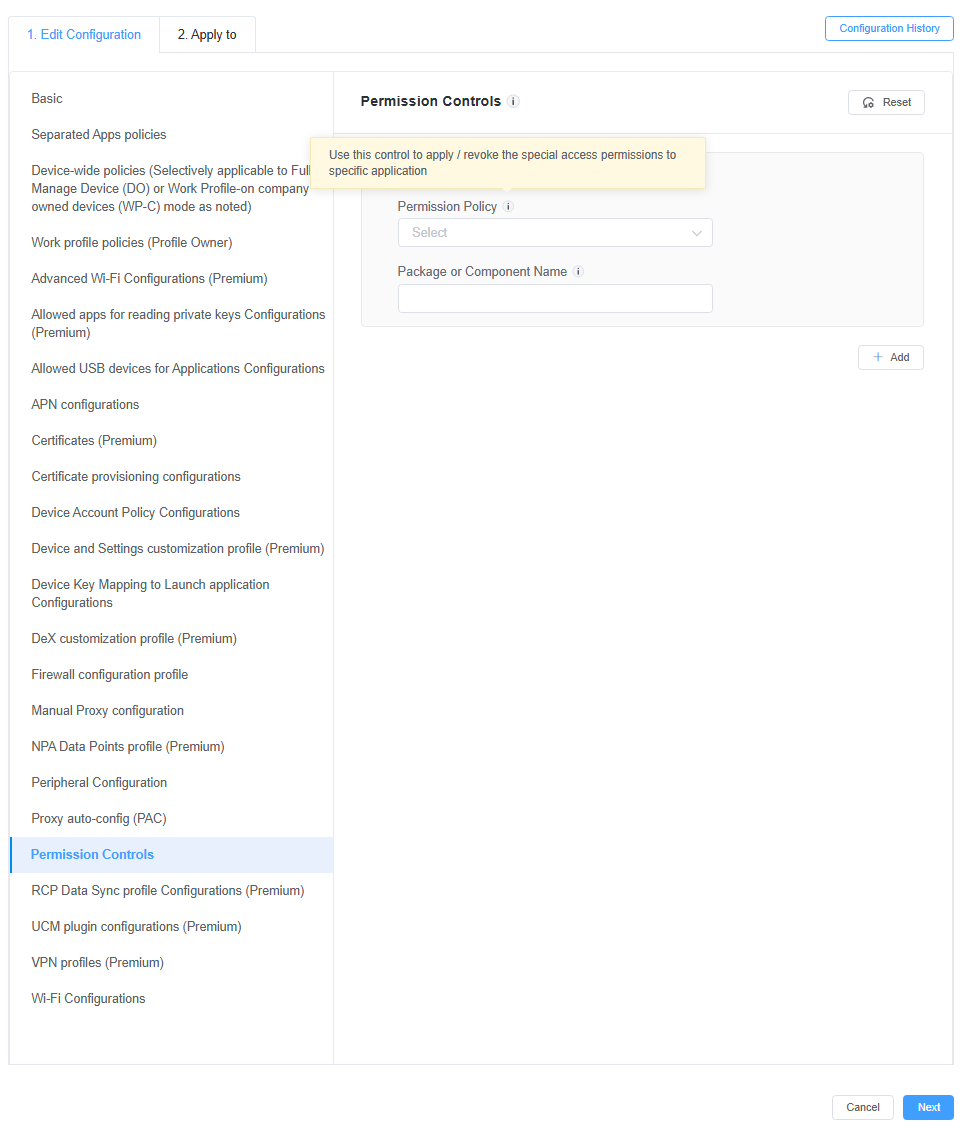Click the Next button
This screenshot has width=966, height=1133.
[x=928, y=1107]
